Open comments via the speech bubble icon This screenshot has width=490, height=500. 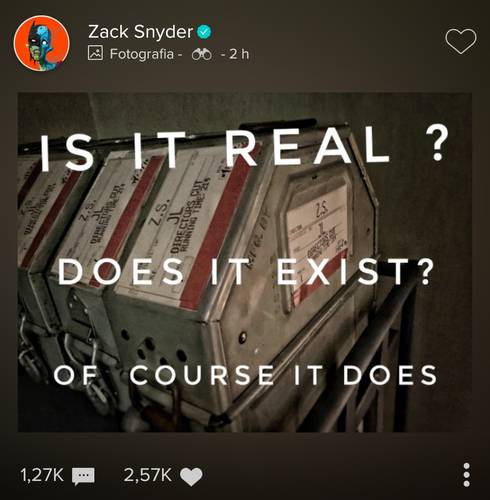click(x=83, y=476)
